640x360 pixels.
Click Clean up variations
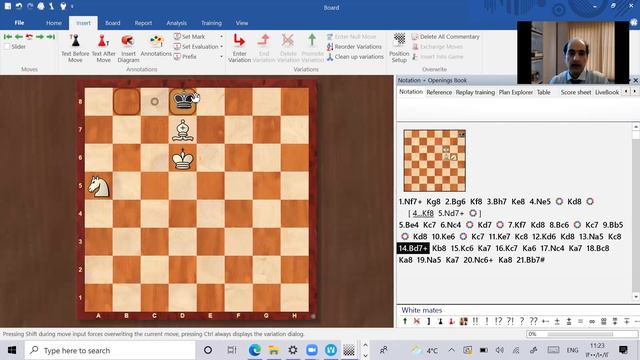coord(355,57)
